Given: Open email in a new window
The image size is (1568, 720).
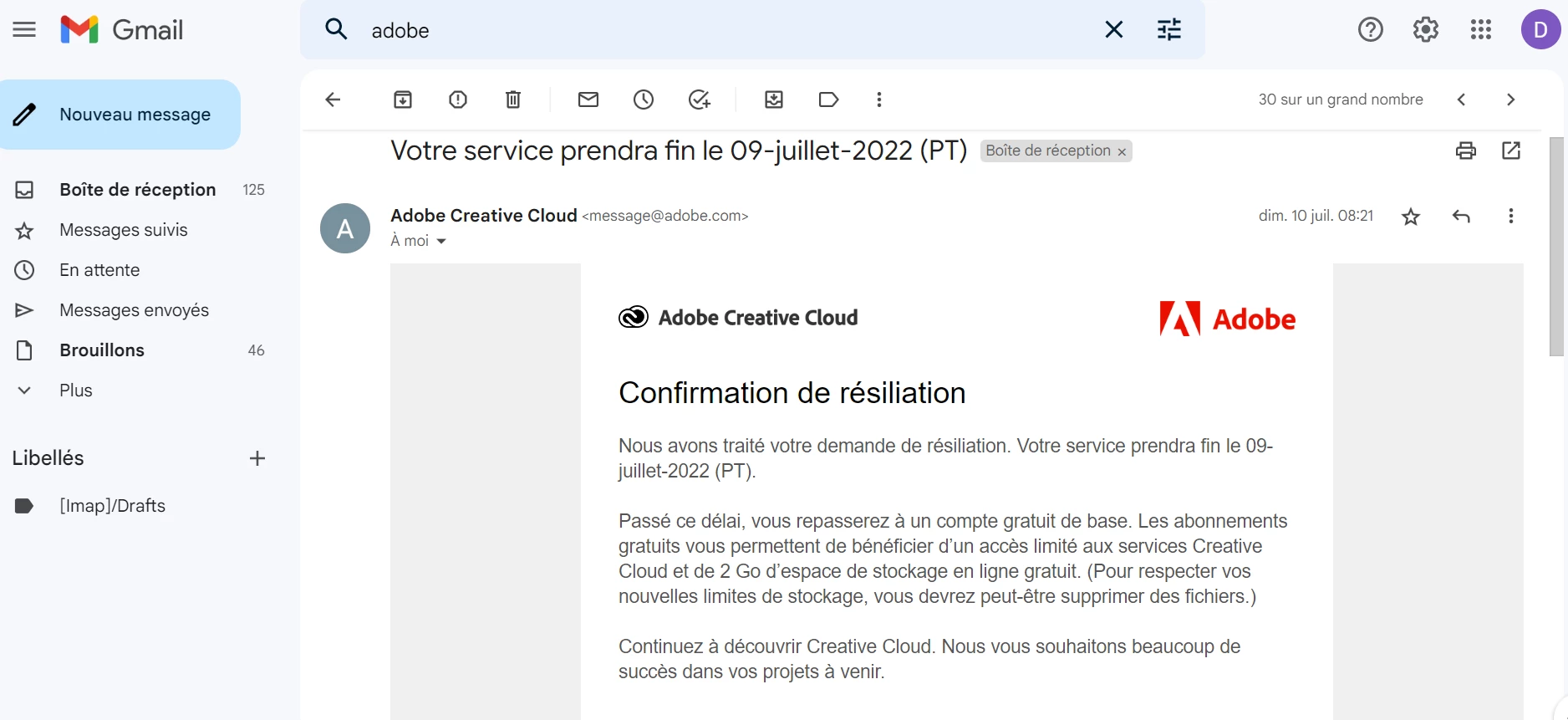Looking at the screenshot, I should point(1511,151).
